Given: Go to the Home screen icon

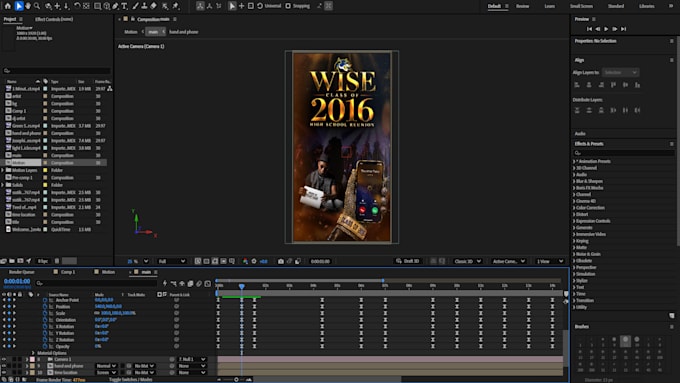Looking at the screenshot, I should [x=7, y=6].
